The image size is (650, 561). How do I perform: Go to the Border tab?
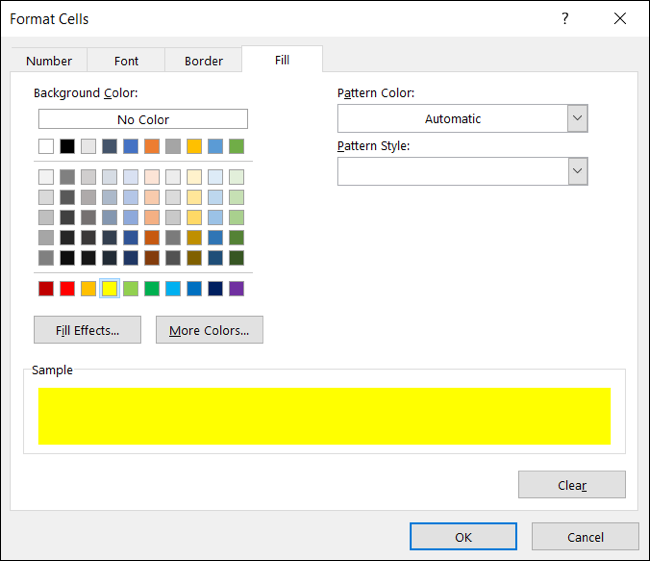(x=204, y=61)
